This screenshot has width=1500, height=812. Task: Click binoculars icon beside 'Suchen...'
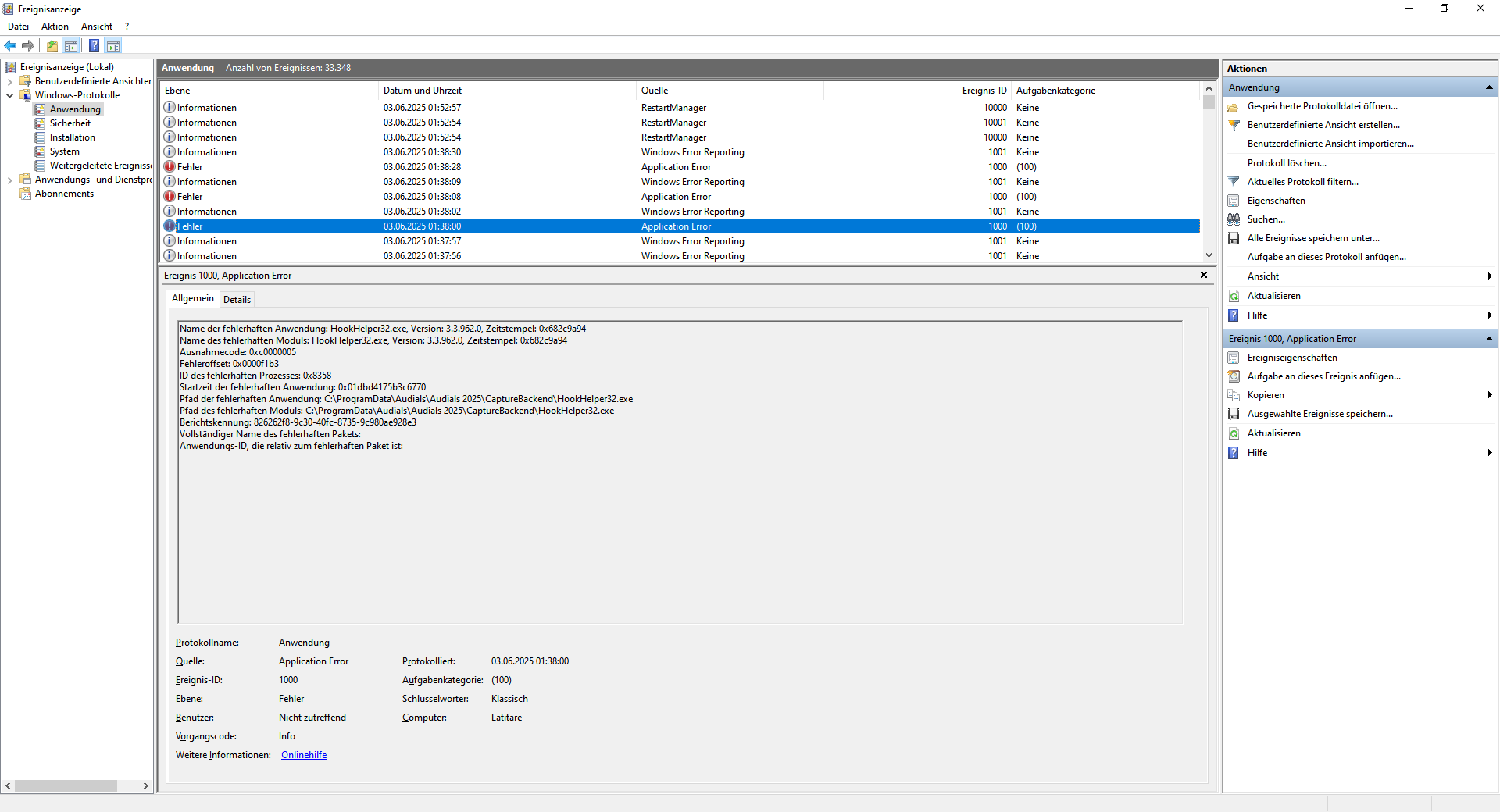(x=1234, y=219)
